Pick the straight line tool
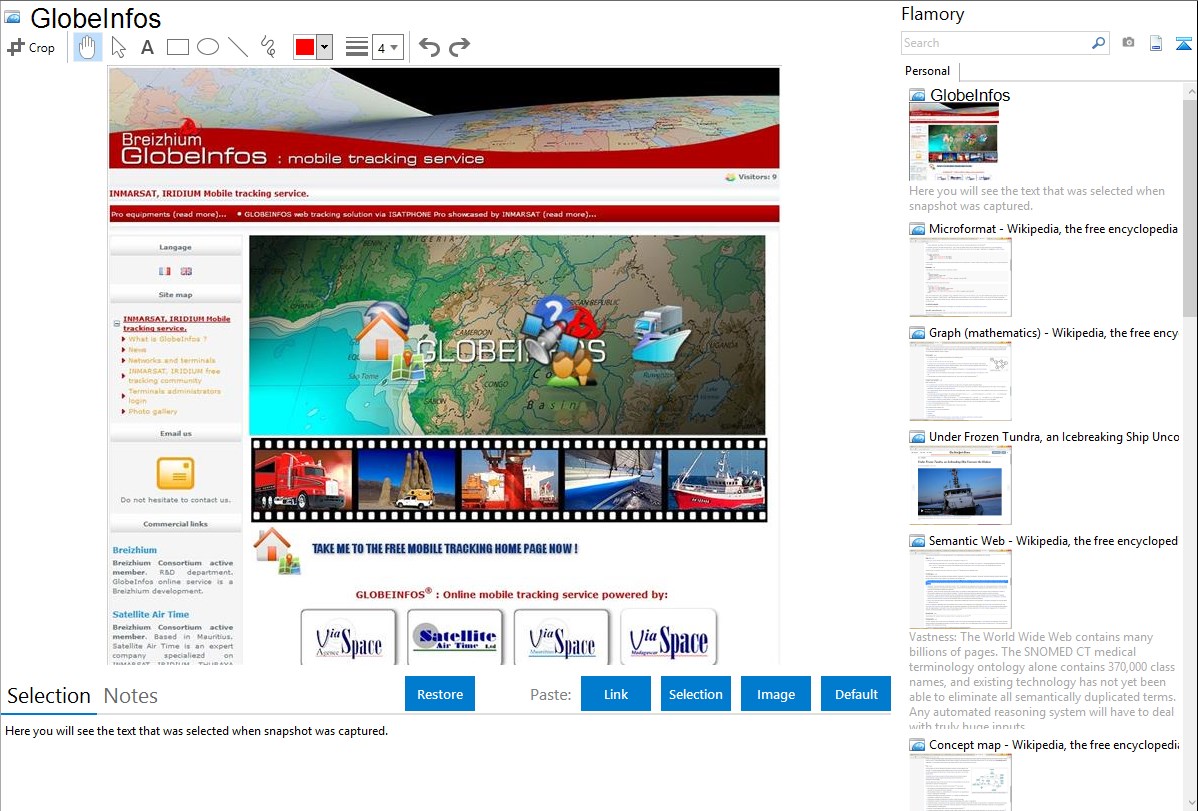The width and height of the screenshot is (1198, 811). (238, 47)
